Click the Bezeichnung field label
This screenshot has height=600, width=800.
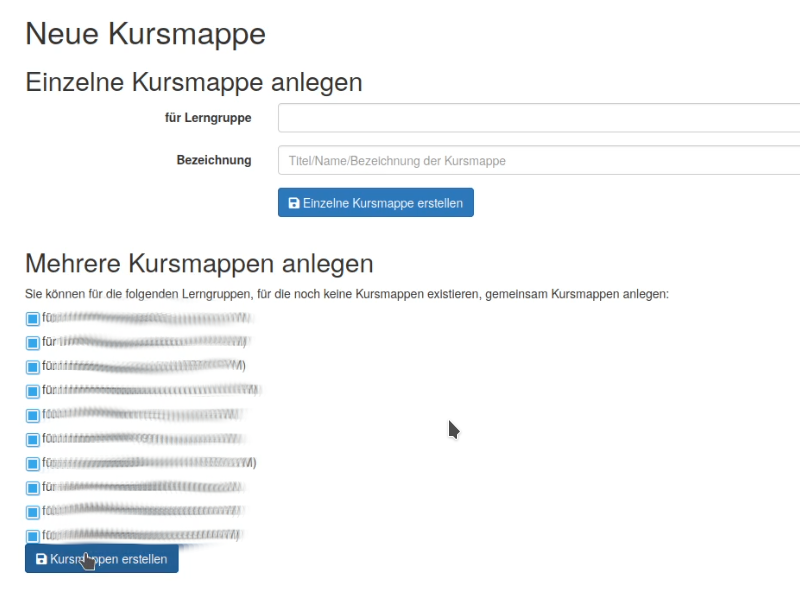213,160
